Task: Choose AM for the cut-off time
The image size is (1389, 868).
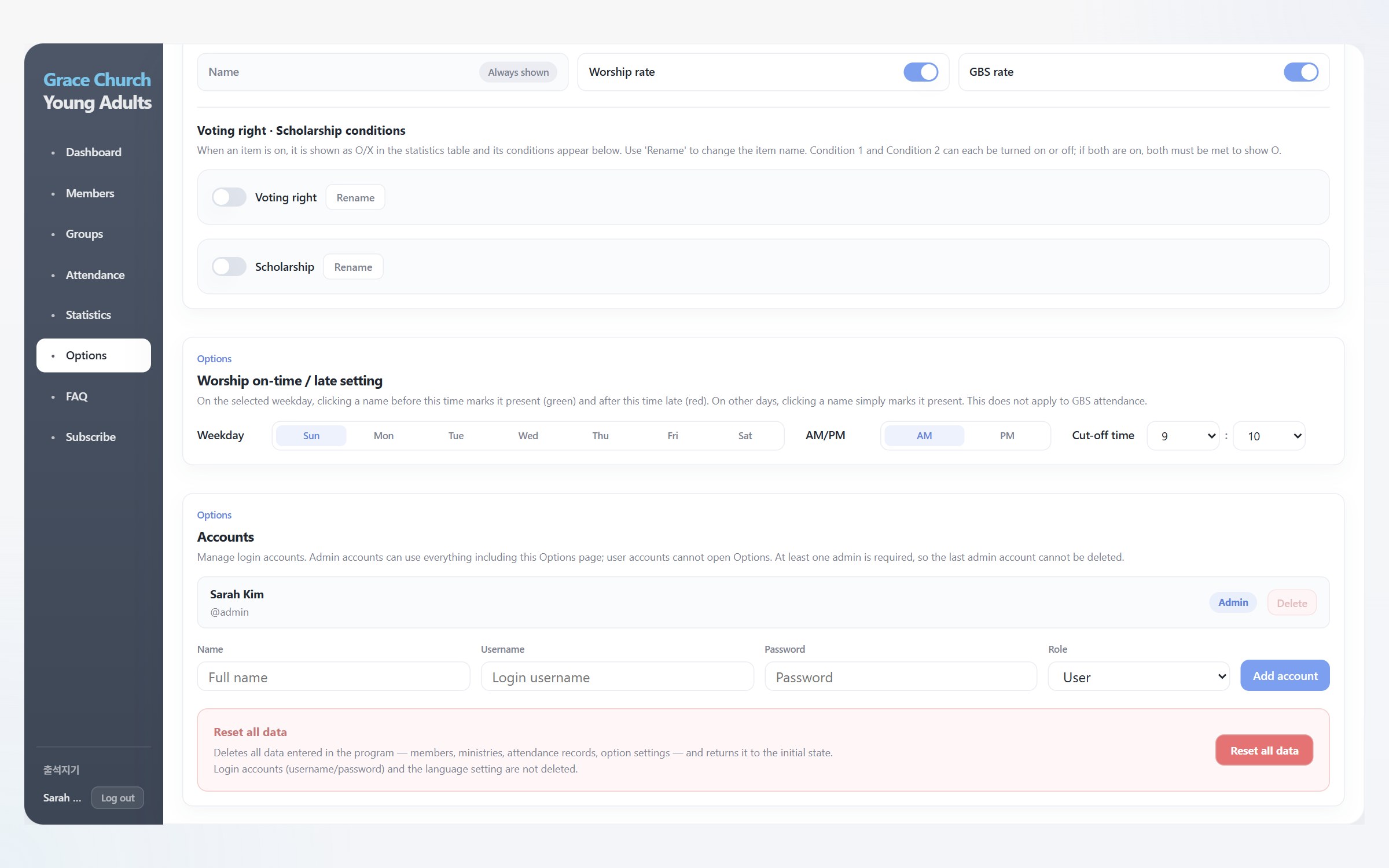Action: (924, 436)
